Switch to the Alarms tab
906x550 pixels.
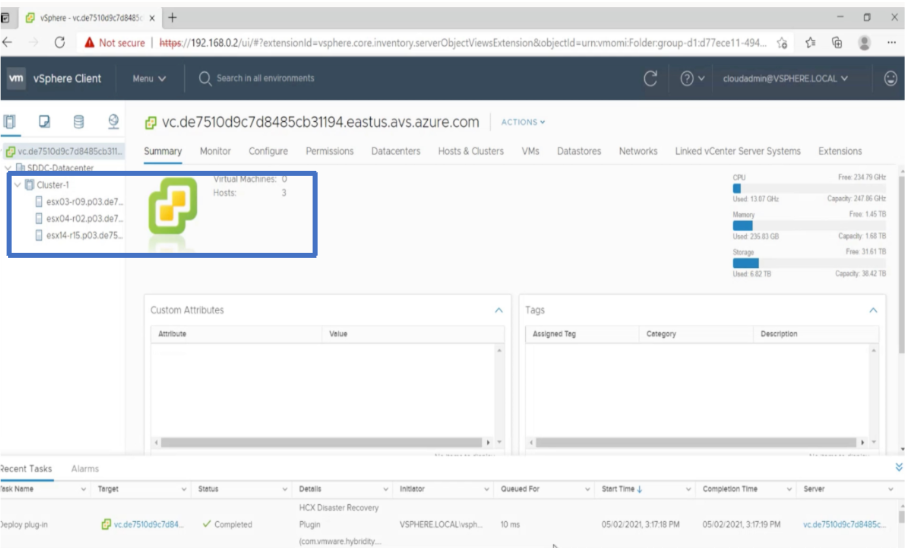[x=85, y=469]
